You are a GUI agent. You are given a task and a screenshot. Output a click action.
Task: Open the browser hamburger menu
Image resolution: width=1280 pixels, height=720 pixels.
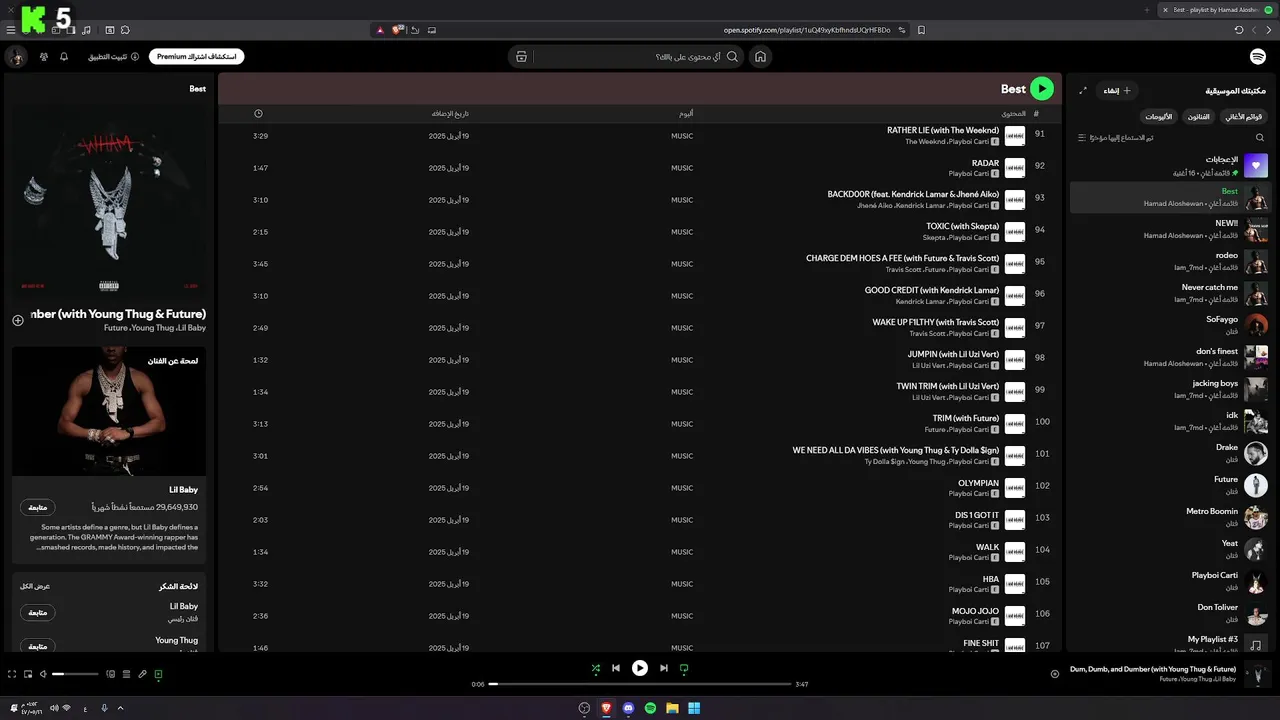tap(11, 30)
